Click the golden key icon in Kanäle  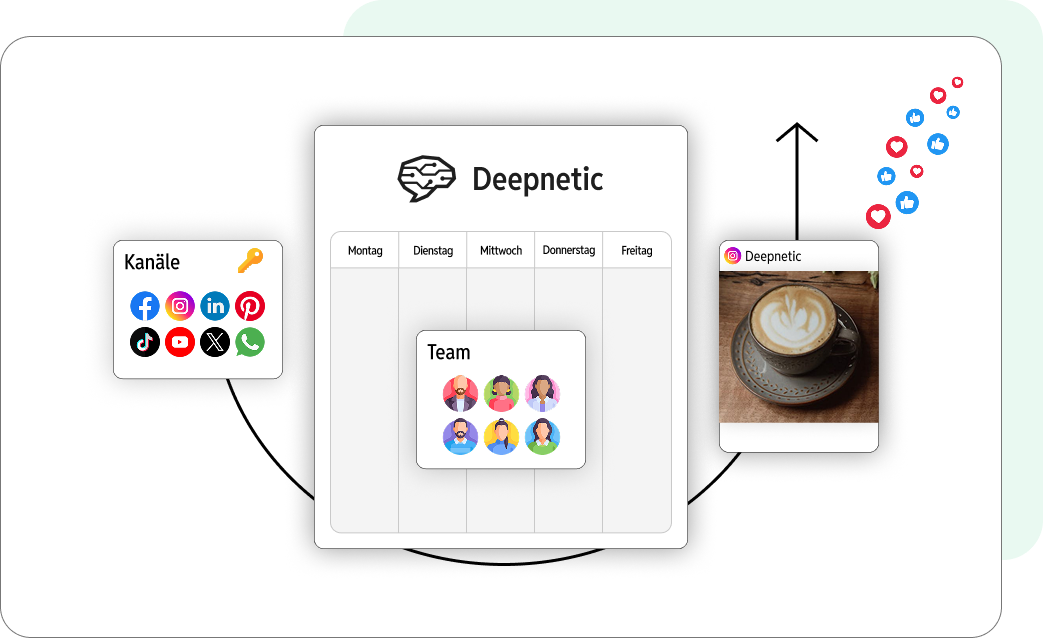tap(250, 262)
